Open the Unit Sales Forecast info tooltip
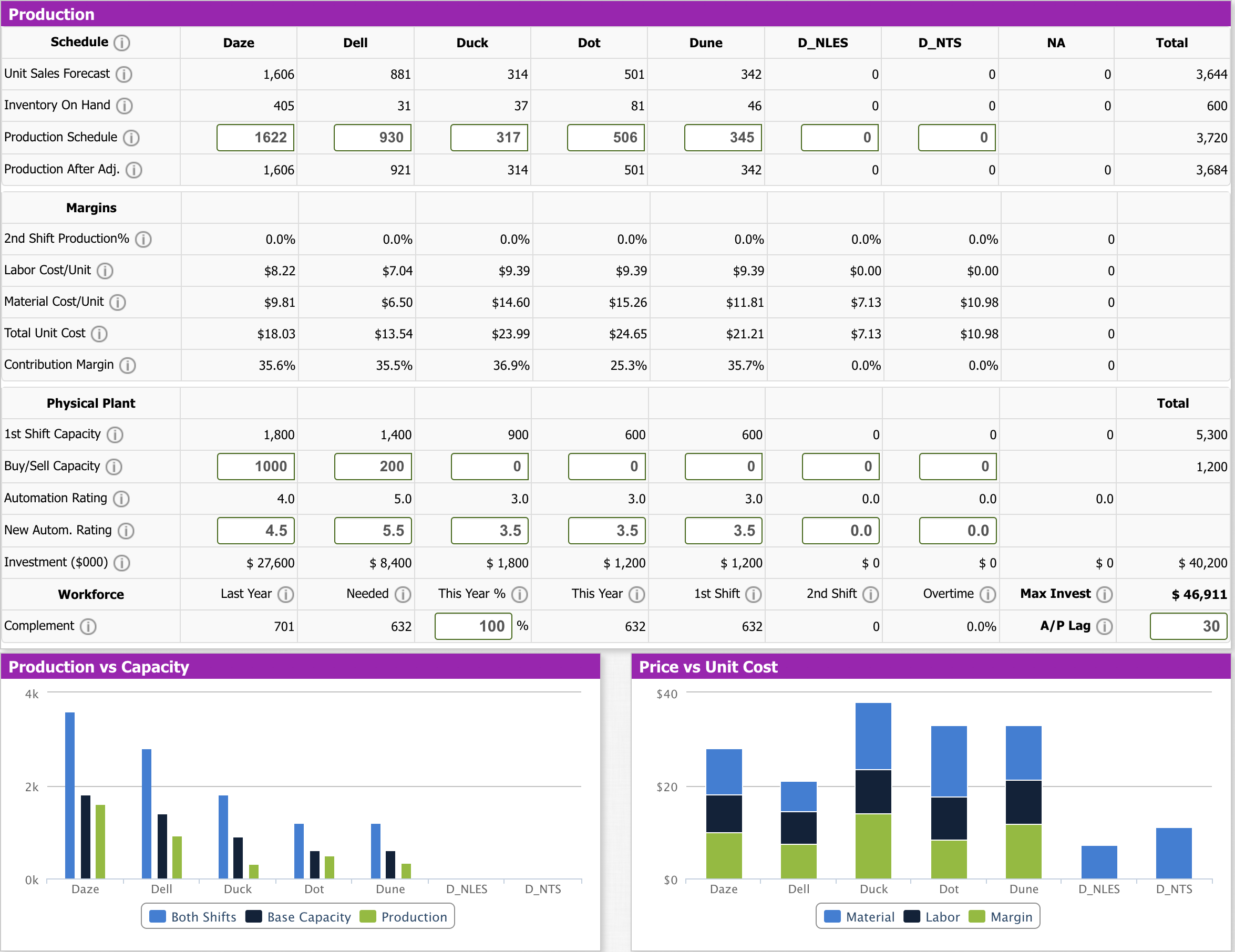The image size is (1235, 952). pyautogui.click(x=125, y=74)
